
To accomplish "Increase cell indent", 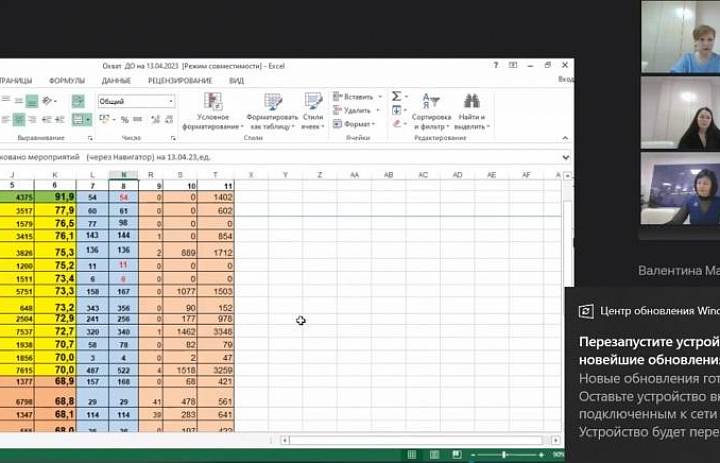I will (x=59, y=119).
